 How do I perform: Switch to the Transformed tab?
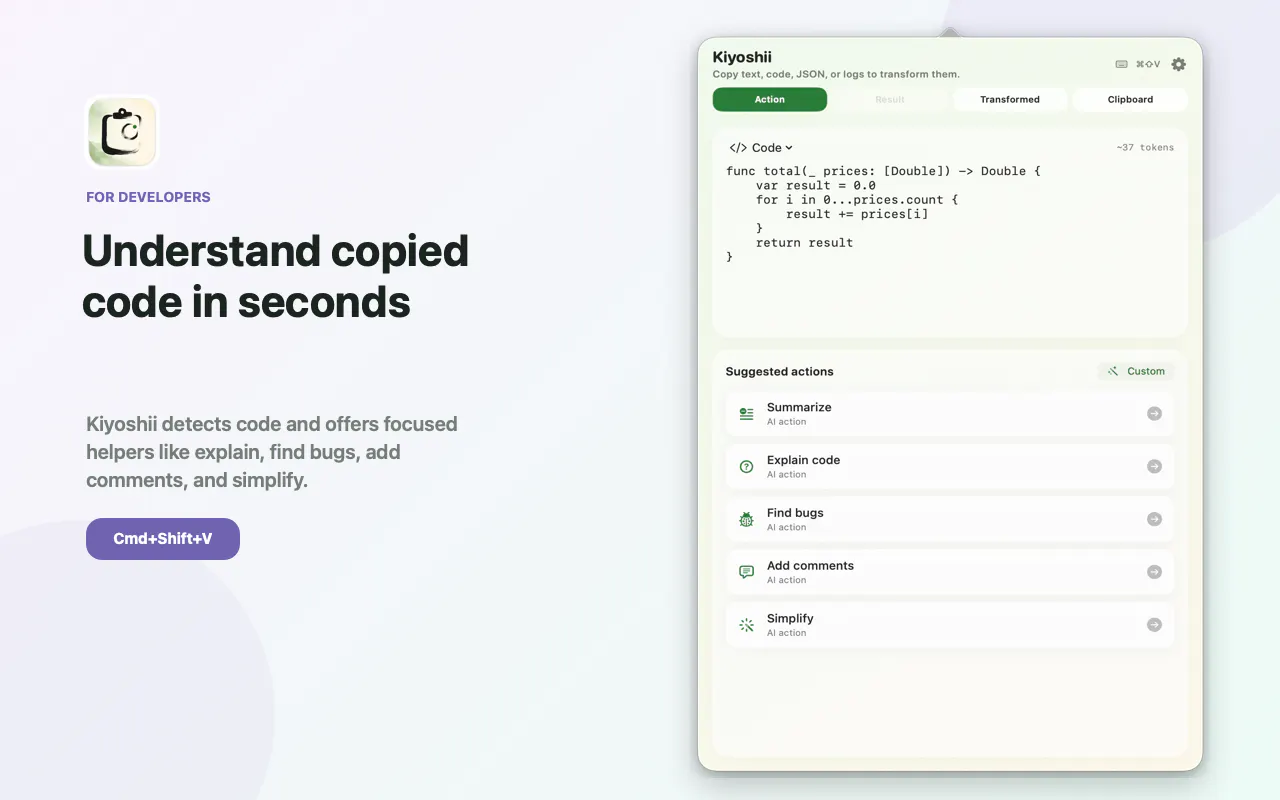(x=1010, y=100)
